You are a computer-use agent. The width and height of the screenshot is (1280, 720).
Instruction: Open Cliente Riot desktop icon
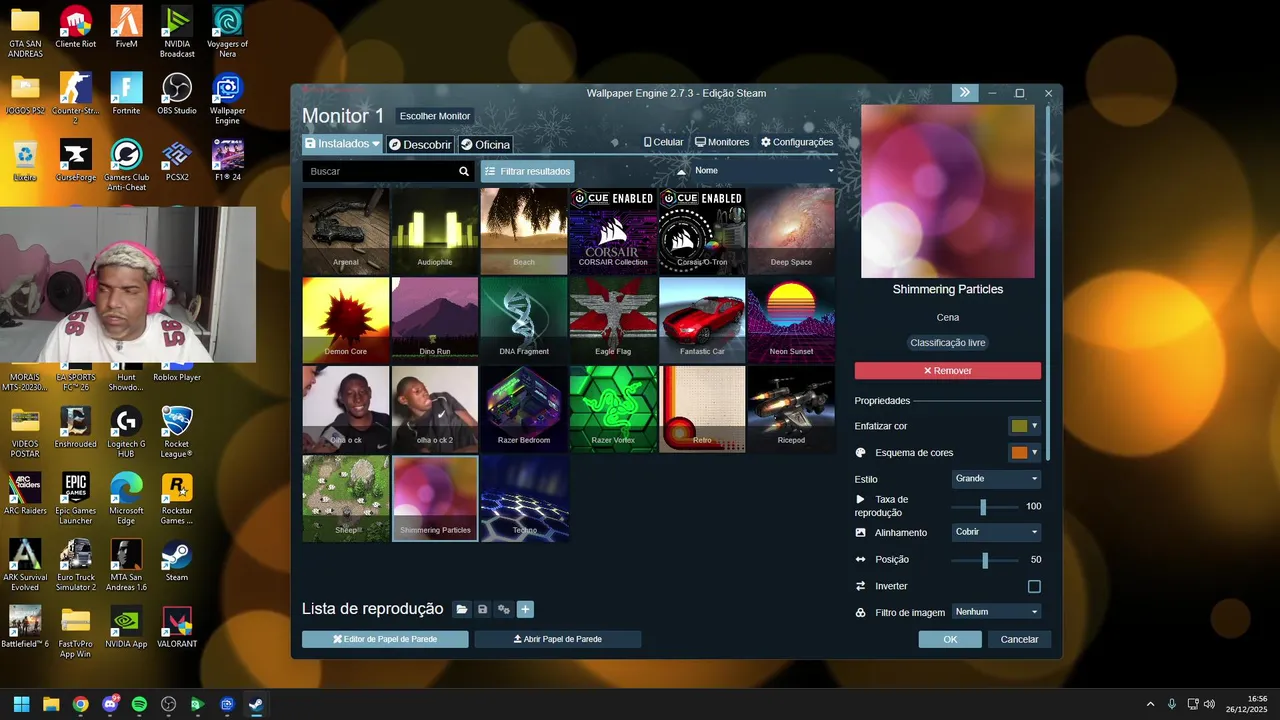(76, 27)
